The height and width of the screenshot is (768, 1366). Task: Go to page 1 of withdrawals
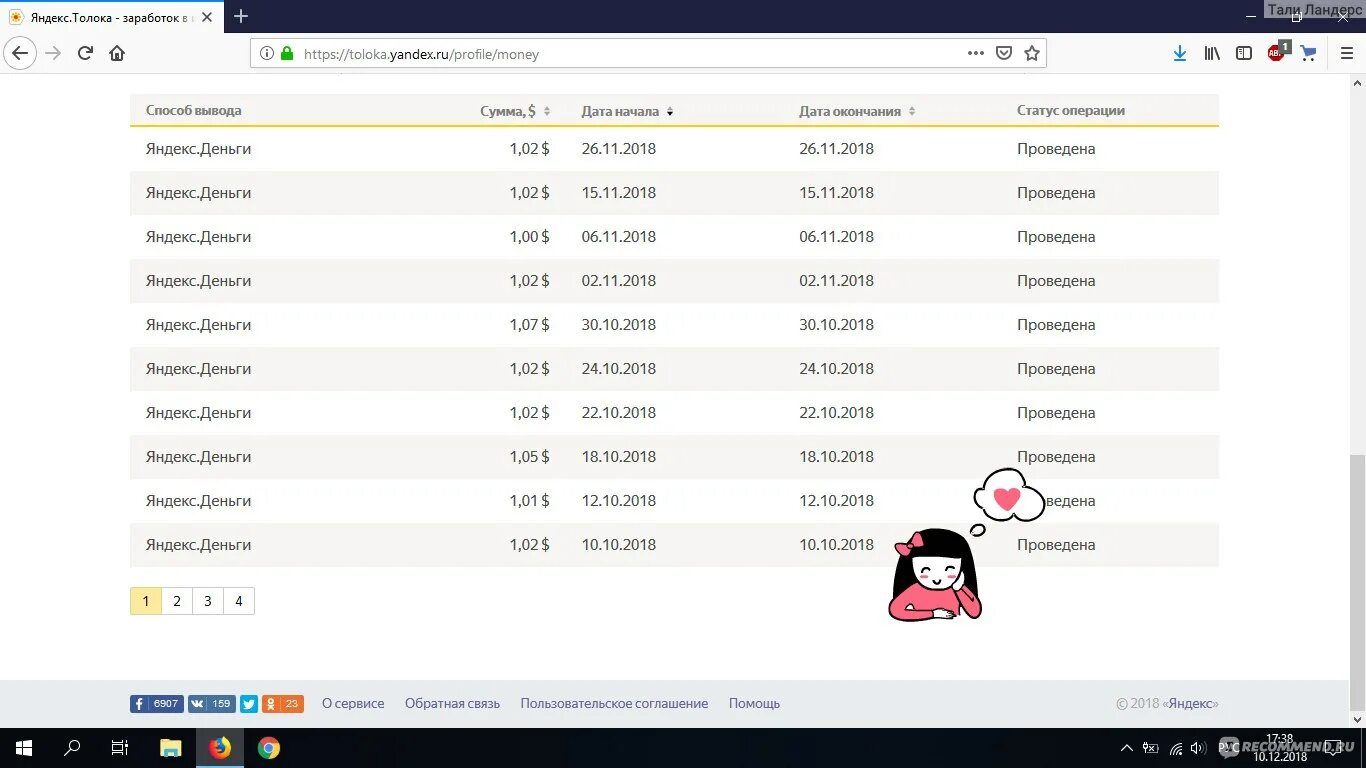[x=146, y=601]
